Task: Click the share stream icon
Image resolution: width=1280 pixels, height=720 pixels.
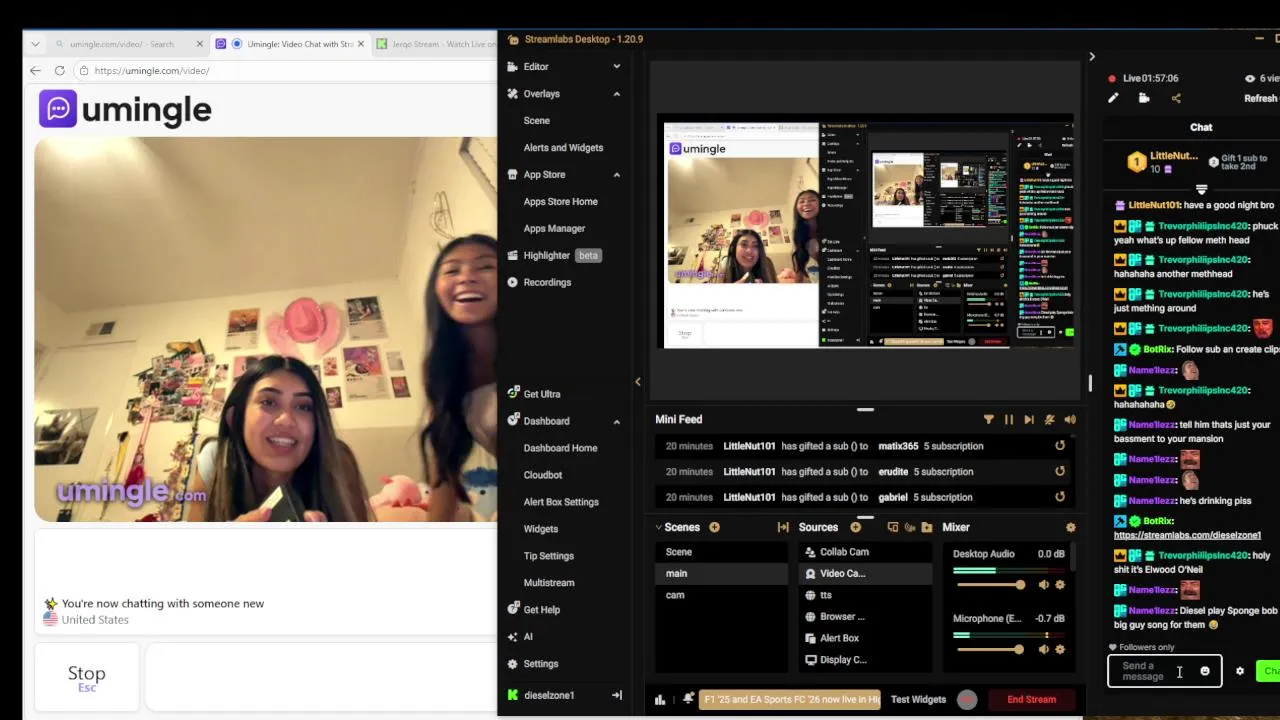Action: 1176,98
